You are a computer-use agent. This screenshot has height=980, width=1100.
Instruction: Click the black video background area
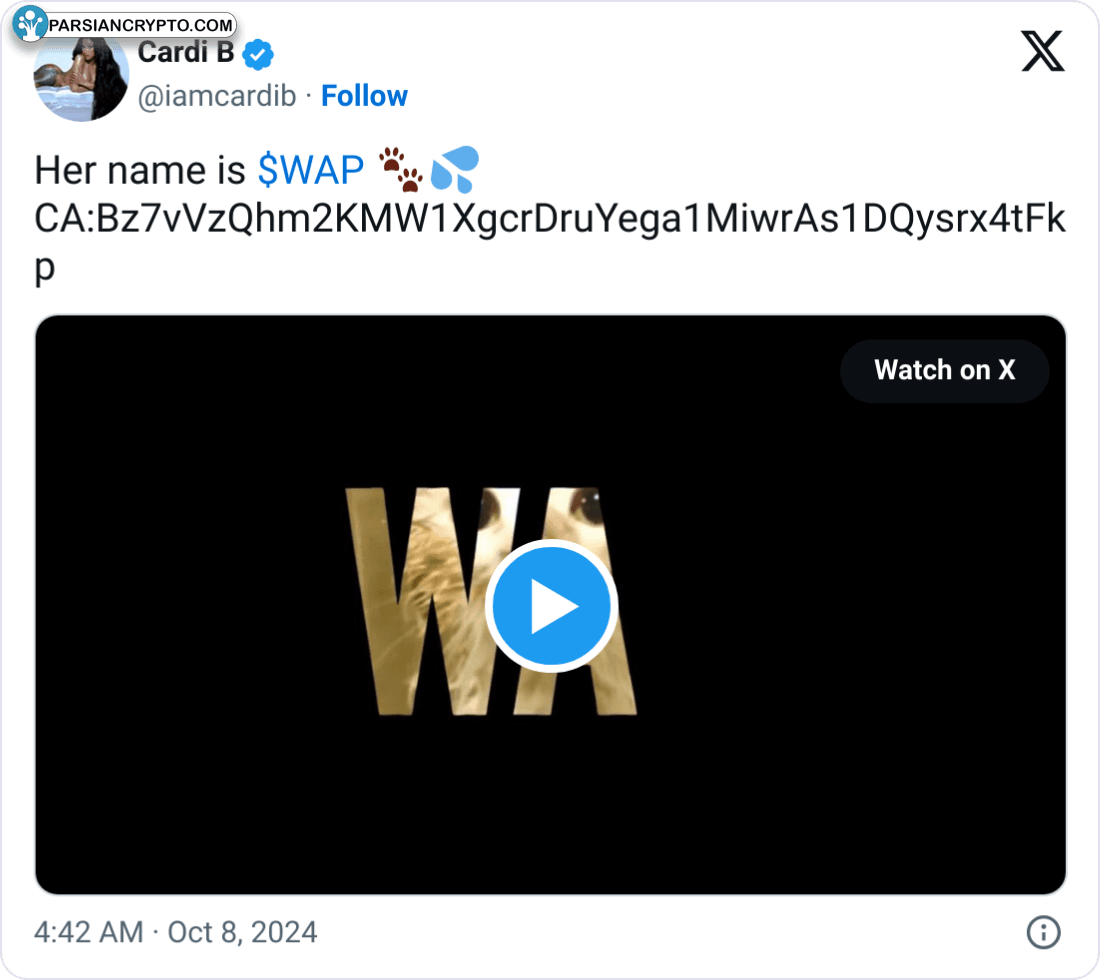842,631
